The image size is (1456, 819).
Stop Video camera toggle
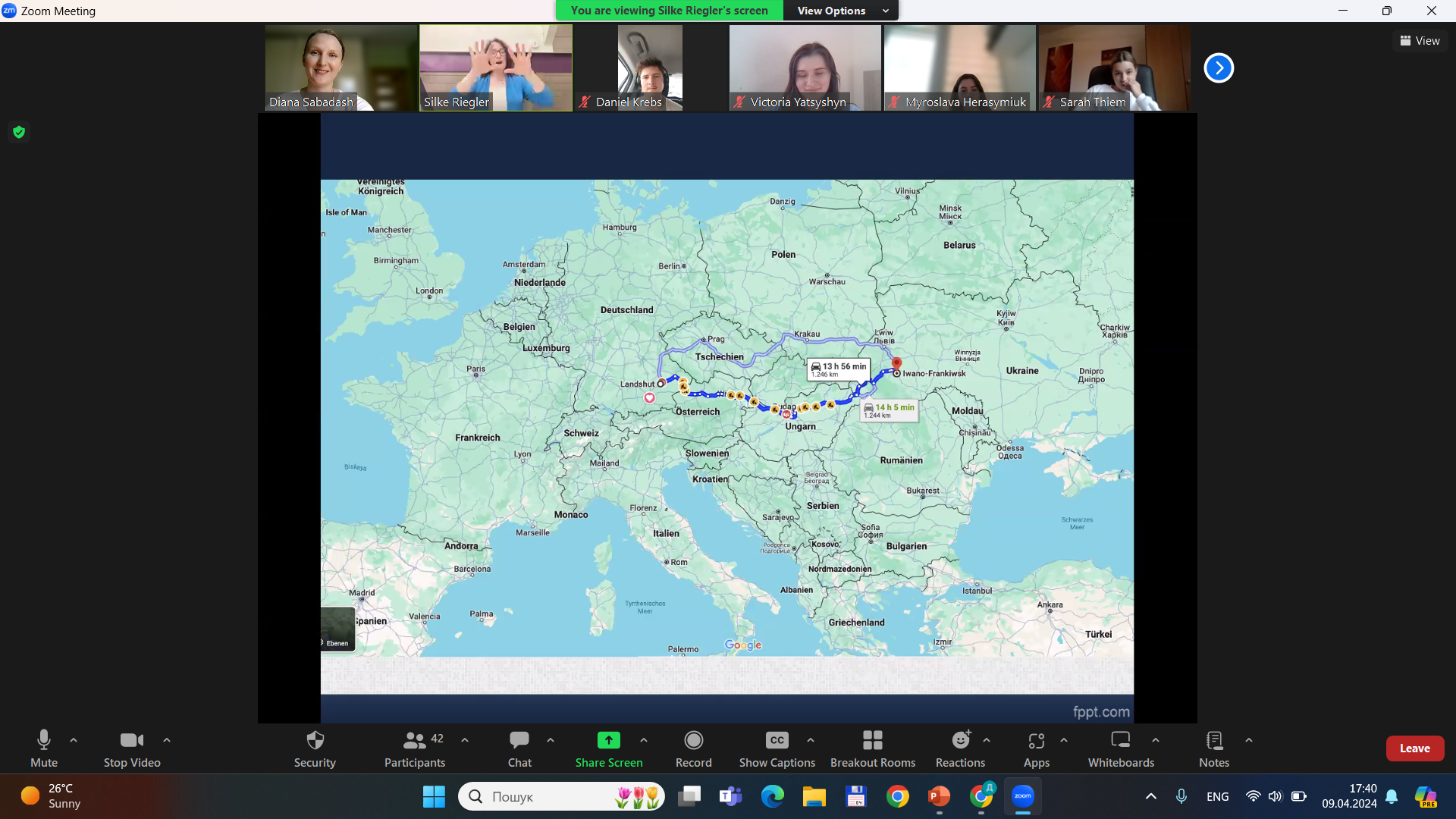tap(132, 748)
